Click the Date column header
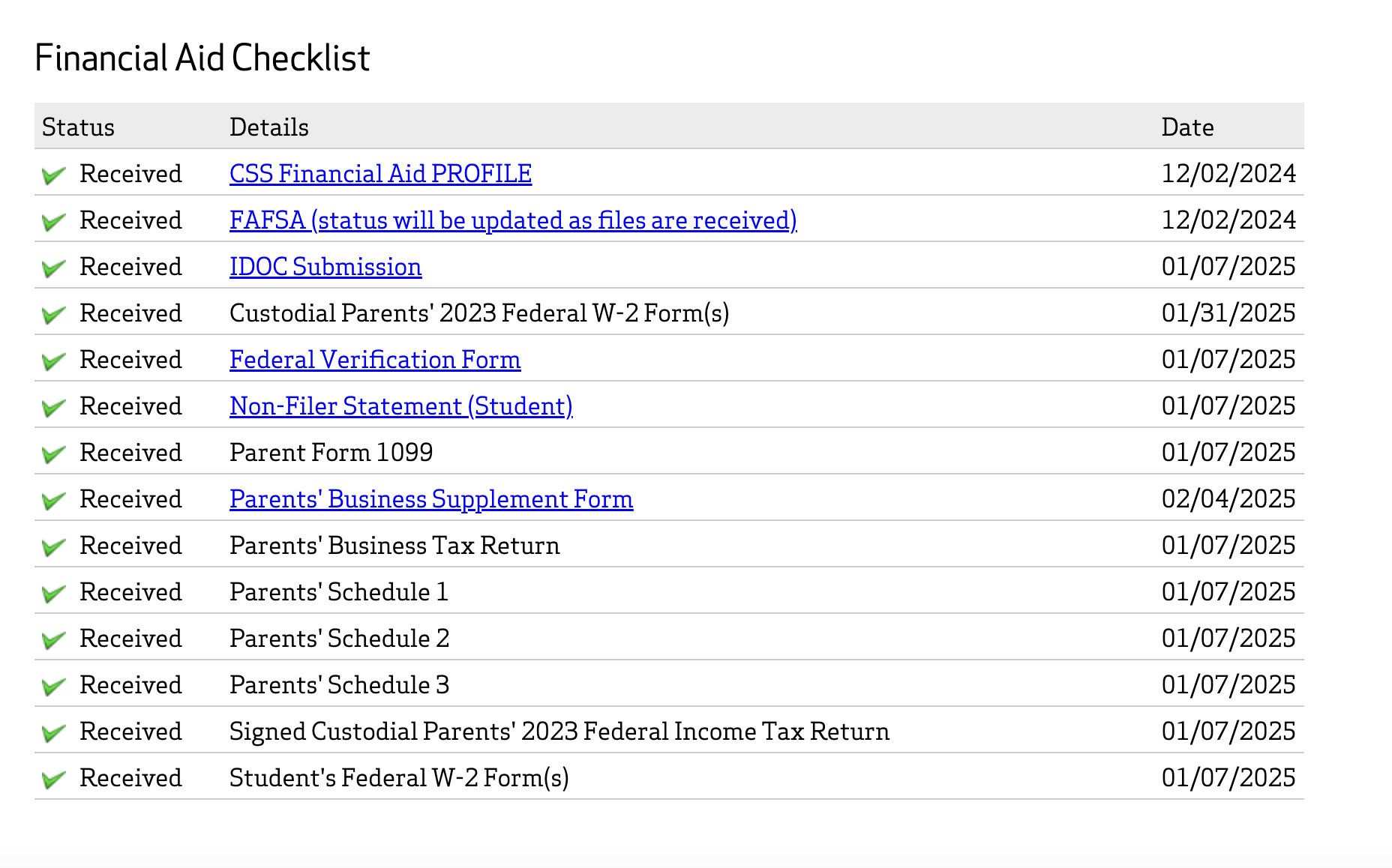Screen dimensions: 1392x868 click(1187, 127)
